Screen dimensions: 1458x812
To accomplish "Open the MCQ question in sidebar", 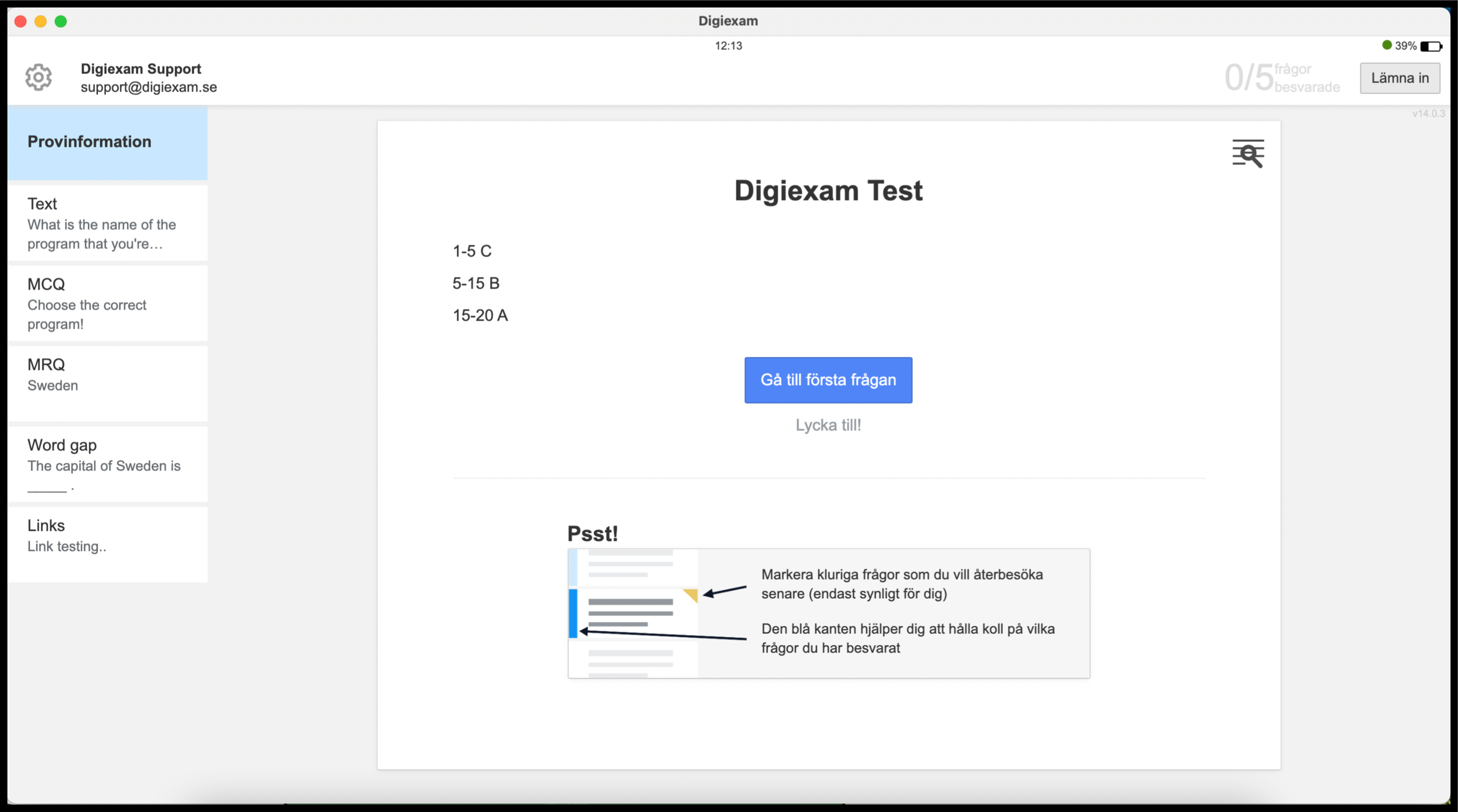I will (x=108, y=303).
